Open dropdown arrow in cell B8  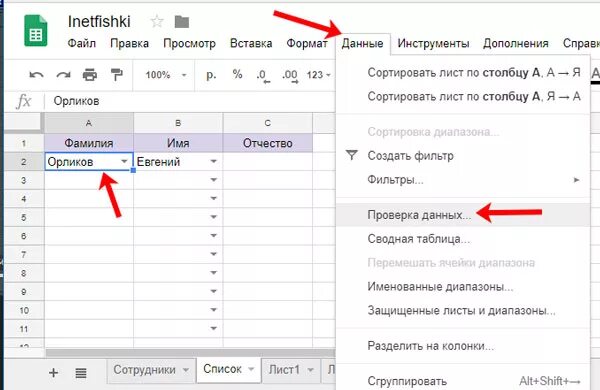(214, 273)
